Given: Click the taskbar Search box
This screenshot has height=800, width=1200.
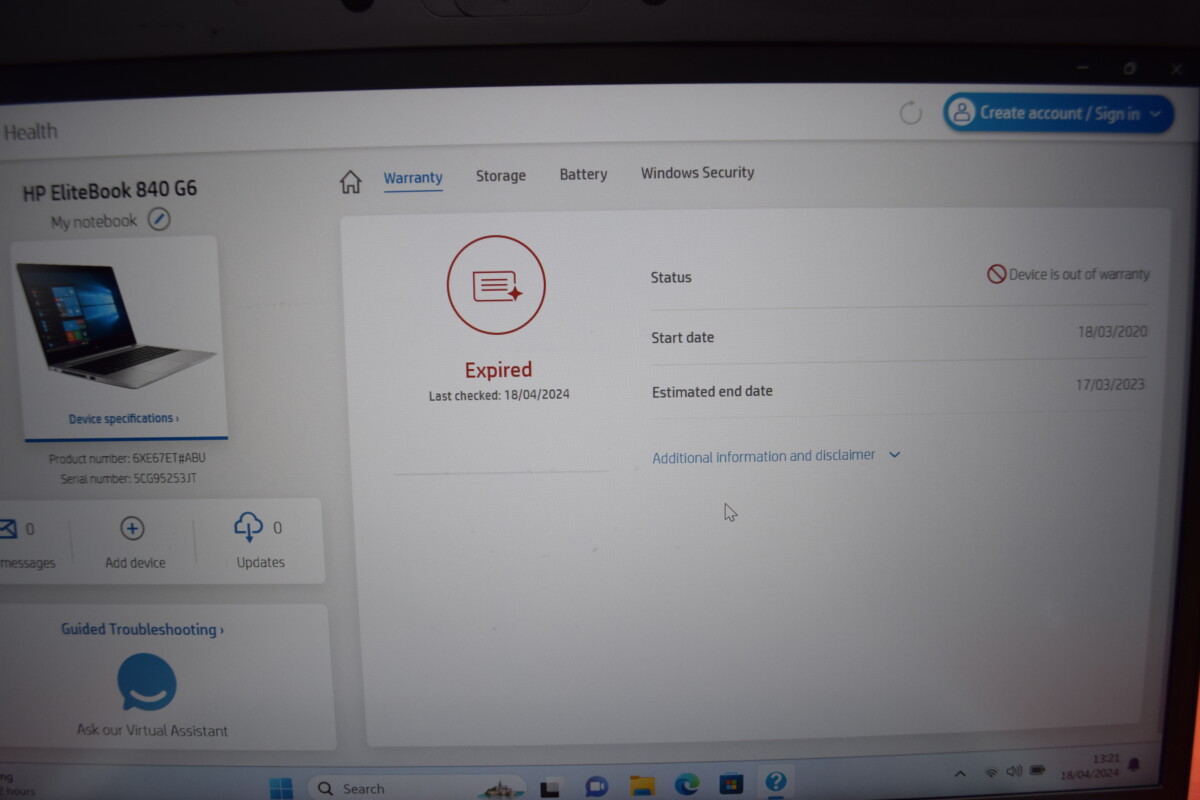Looking at the screenshot, I should [415, 788].
